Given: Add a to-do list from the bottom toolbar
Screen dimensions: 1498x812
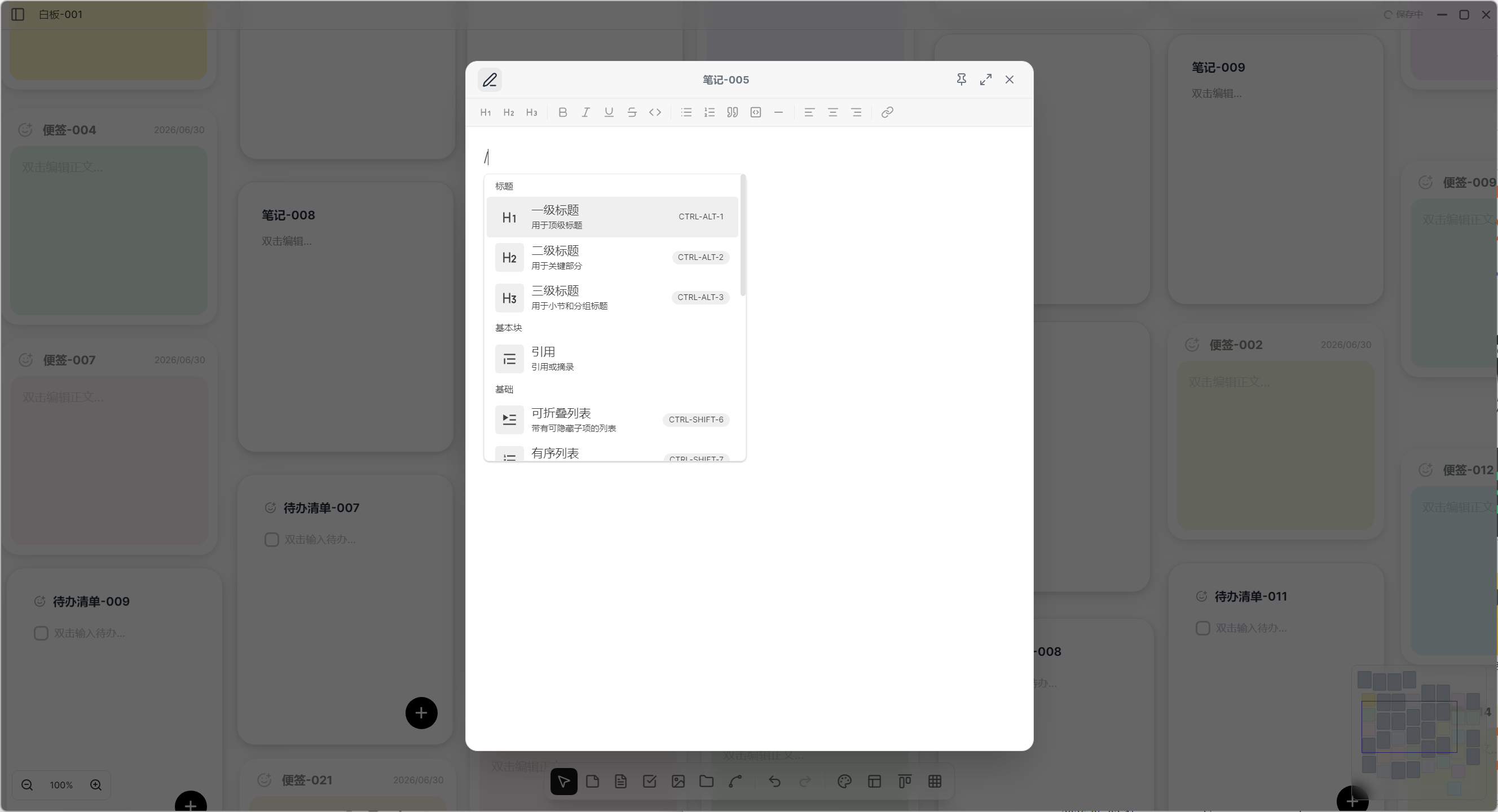Looking at the screenshot, I should (650, 782).
